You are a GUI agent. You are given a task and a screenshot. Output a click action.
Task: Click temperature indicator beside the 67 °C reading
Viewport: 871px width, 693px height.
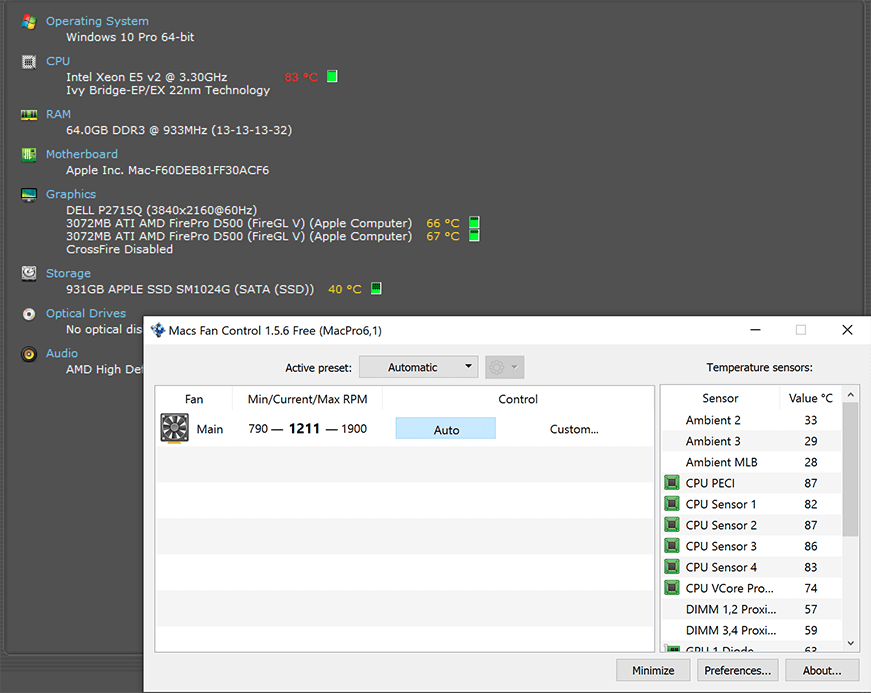coord(474,235)
